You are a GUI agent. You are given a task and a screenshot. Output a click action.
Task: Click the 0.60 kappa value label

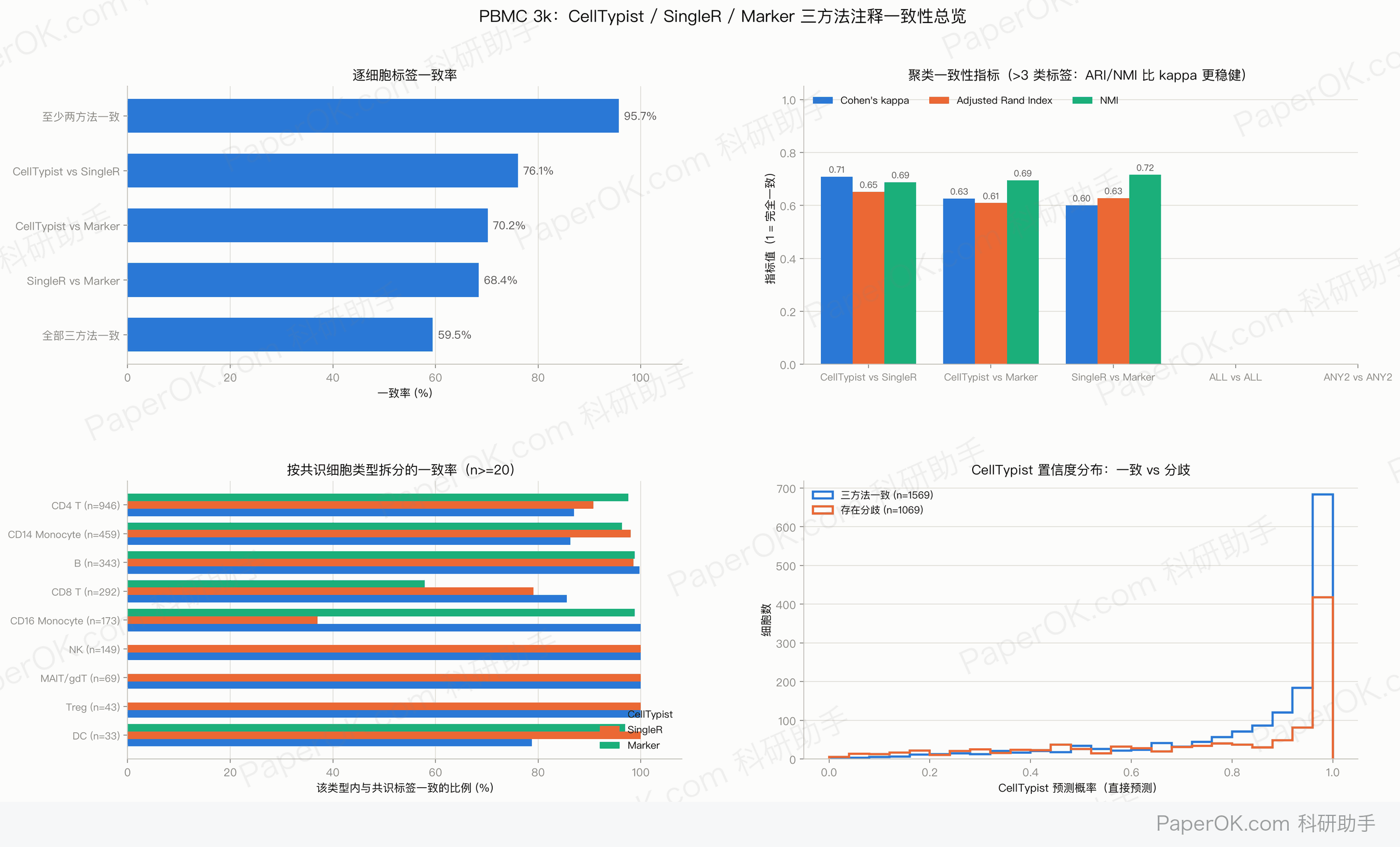pyautogui.click(x=1081, y=198)
